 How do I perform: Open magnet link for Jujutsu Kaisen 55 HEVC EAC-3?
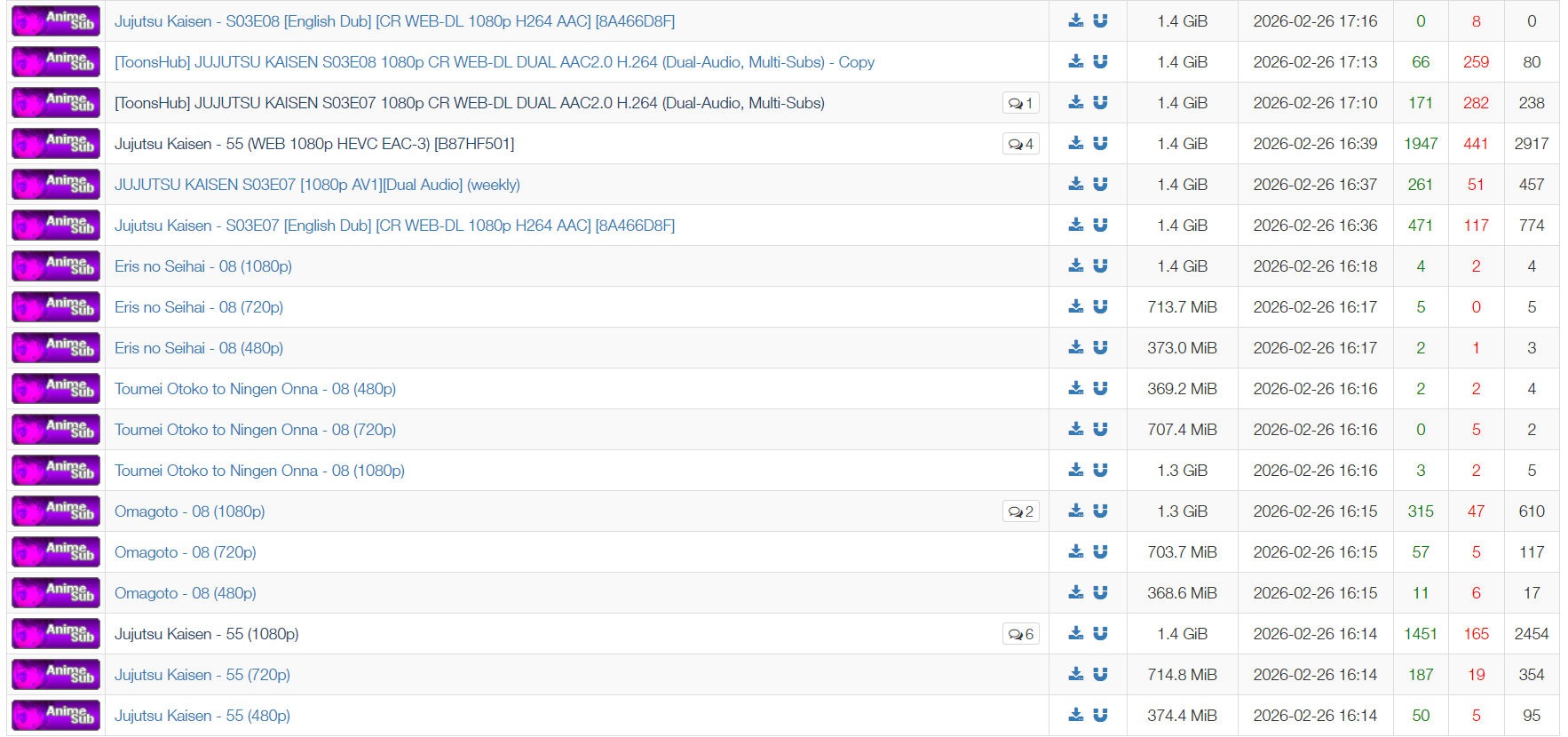(x=1100, y=143)
